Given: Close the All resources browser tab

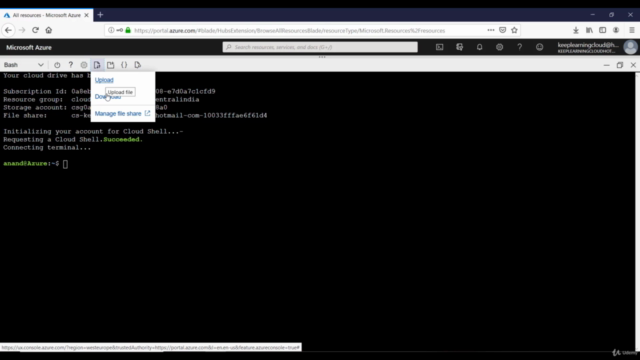Looking at the screenshot, I should [87, 15].
